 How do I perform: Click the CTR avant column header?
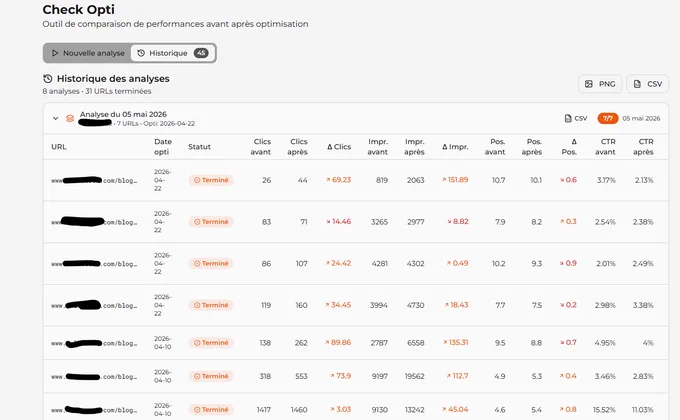pyautogui.click(x=605, y=147)
